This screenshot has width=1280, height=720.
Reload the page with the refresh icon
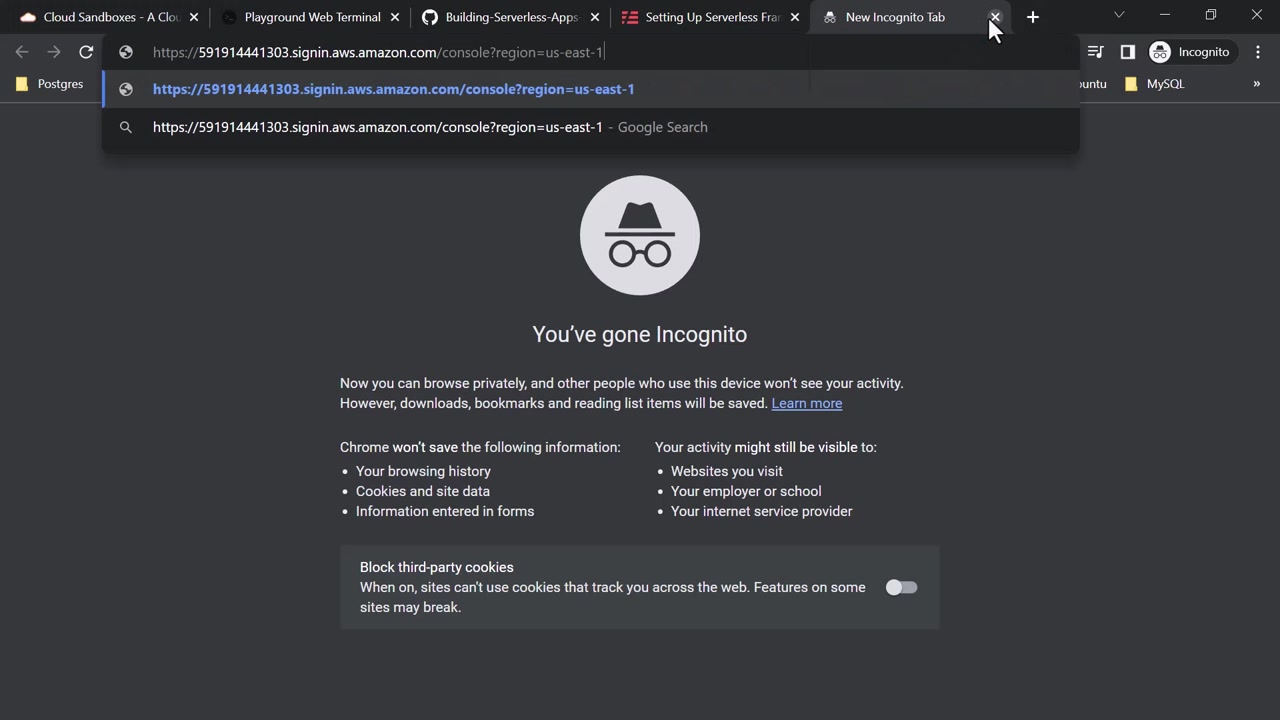86,52
